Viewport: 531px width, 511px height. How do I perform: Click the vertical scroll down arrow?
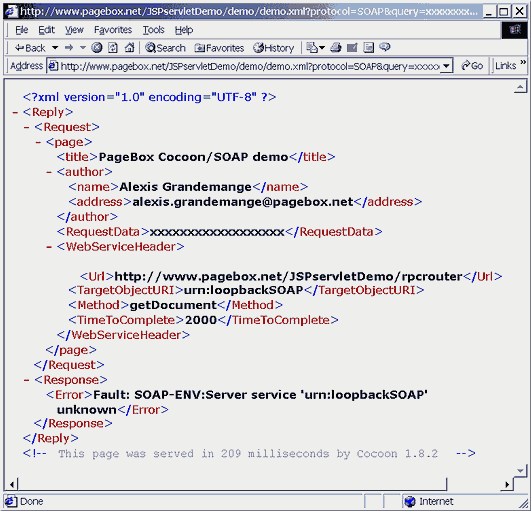pos(520,471)
